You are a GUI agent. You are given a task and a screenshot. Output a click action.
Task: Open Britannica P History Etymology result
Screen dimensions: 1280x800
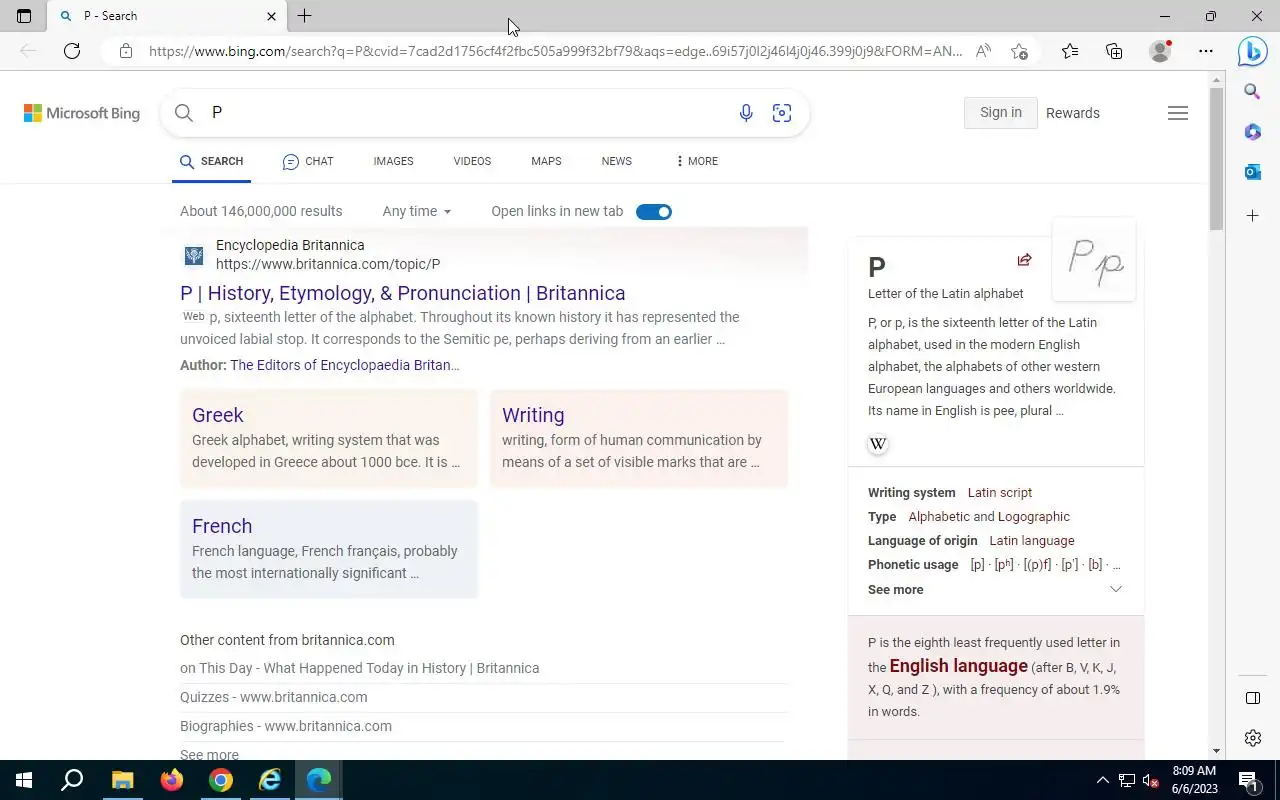pos(403,293)
